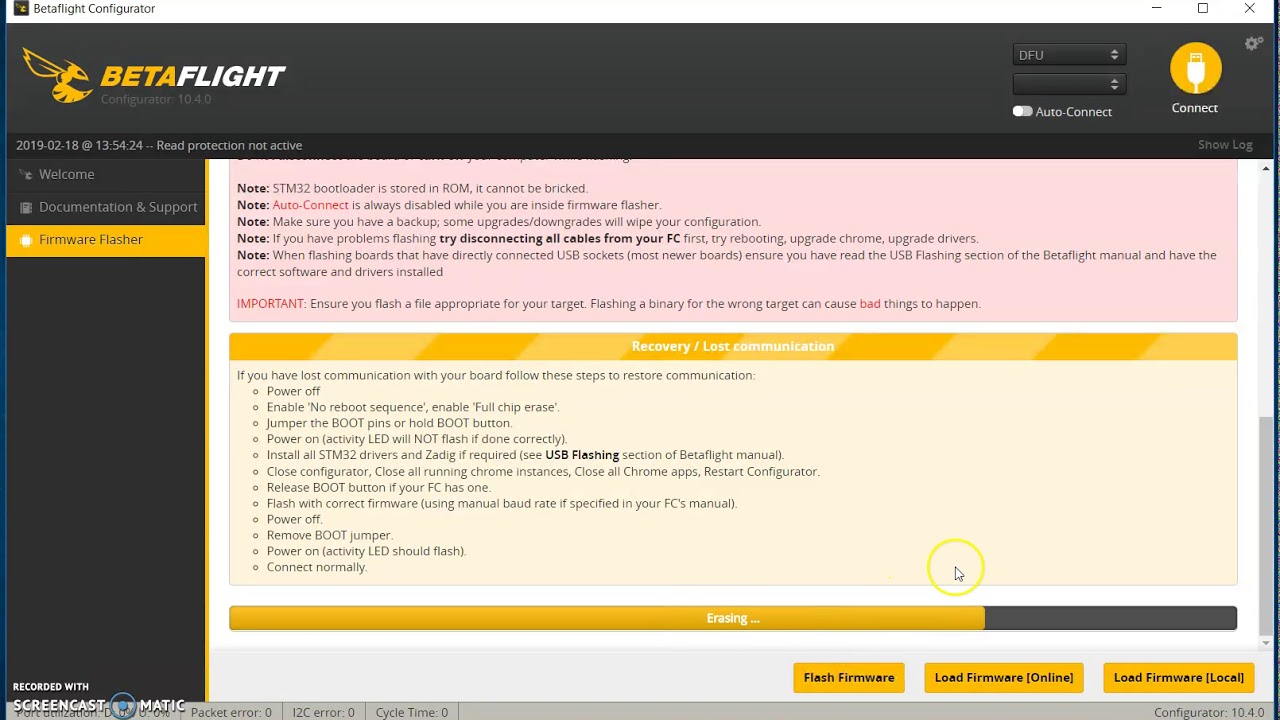Click 'Jumper the BOOT pins or hold BOOT button.'
Screen dimensions: 1280x720
389,423
